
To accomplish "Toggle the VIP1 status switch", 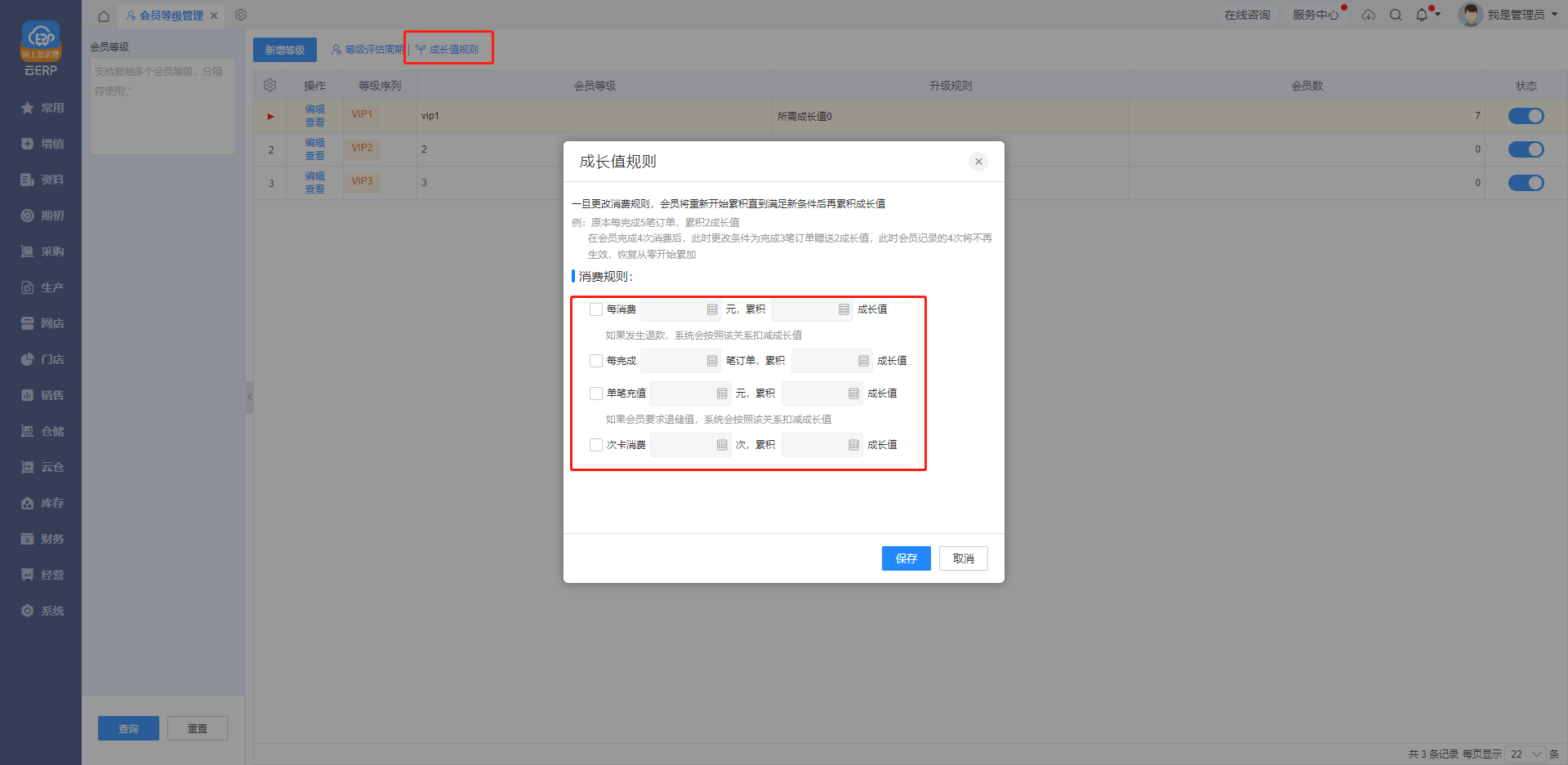I will [1526, 116].
